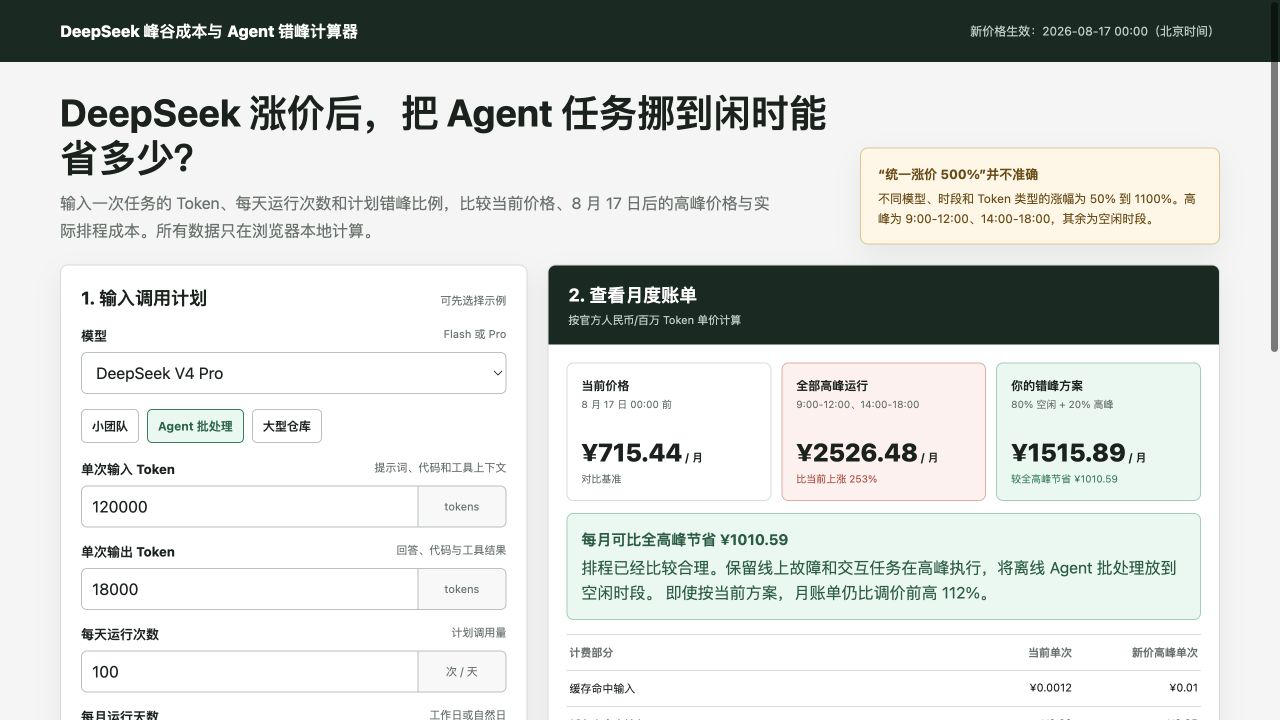Viewport: 1280px width, 720px height.
Task: Click the main heading about 涨价后 Agent 任务
Action: 443,137
